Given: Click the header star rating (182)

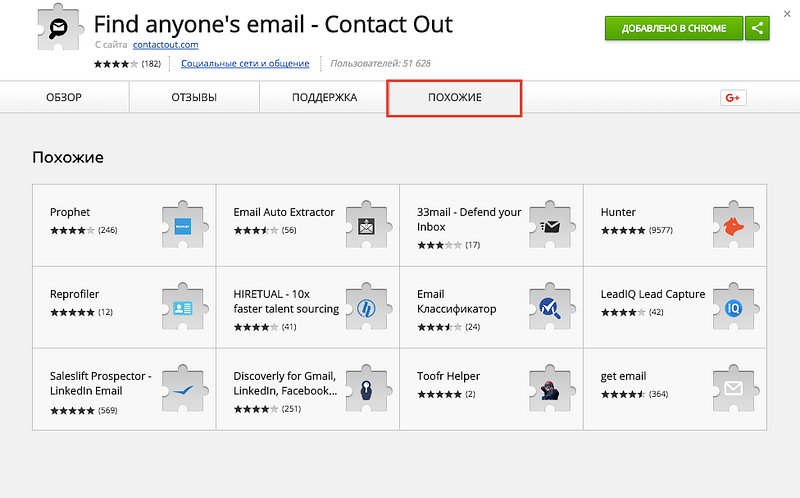Looking at the screenshot, I should (127, 64).
